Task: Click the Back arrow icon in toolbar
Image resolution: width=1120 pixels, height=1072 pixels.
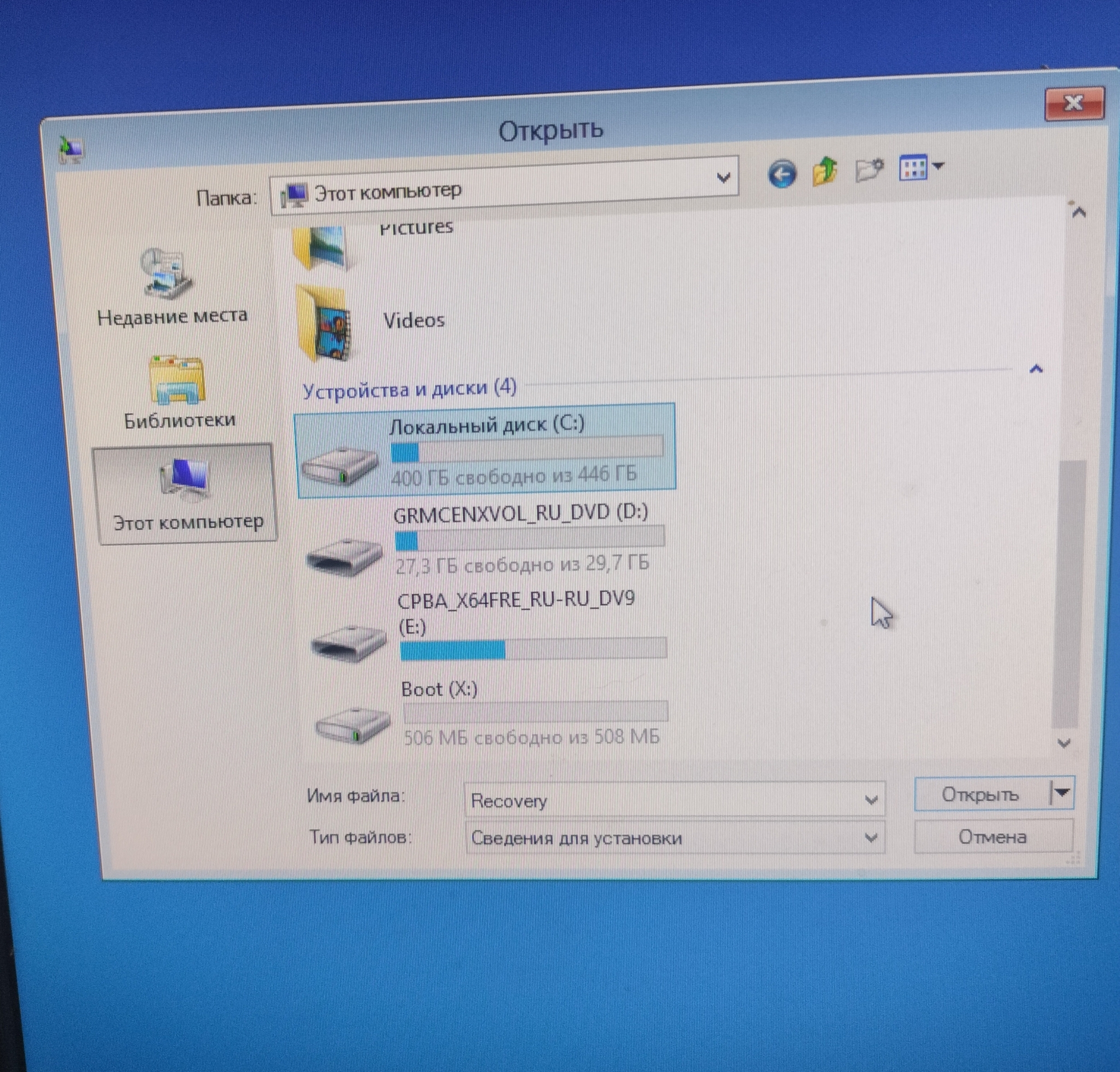Action: tap(781, 173)
